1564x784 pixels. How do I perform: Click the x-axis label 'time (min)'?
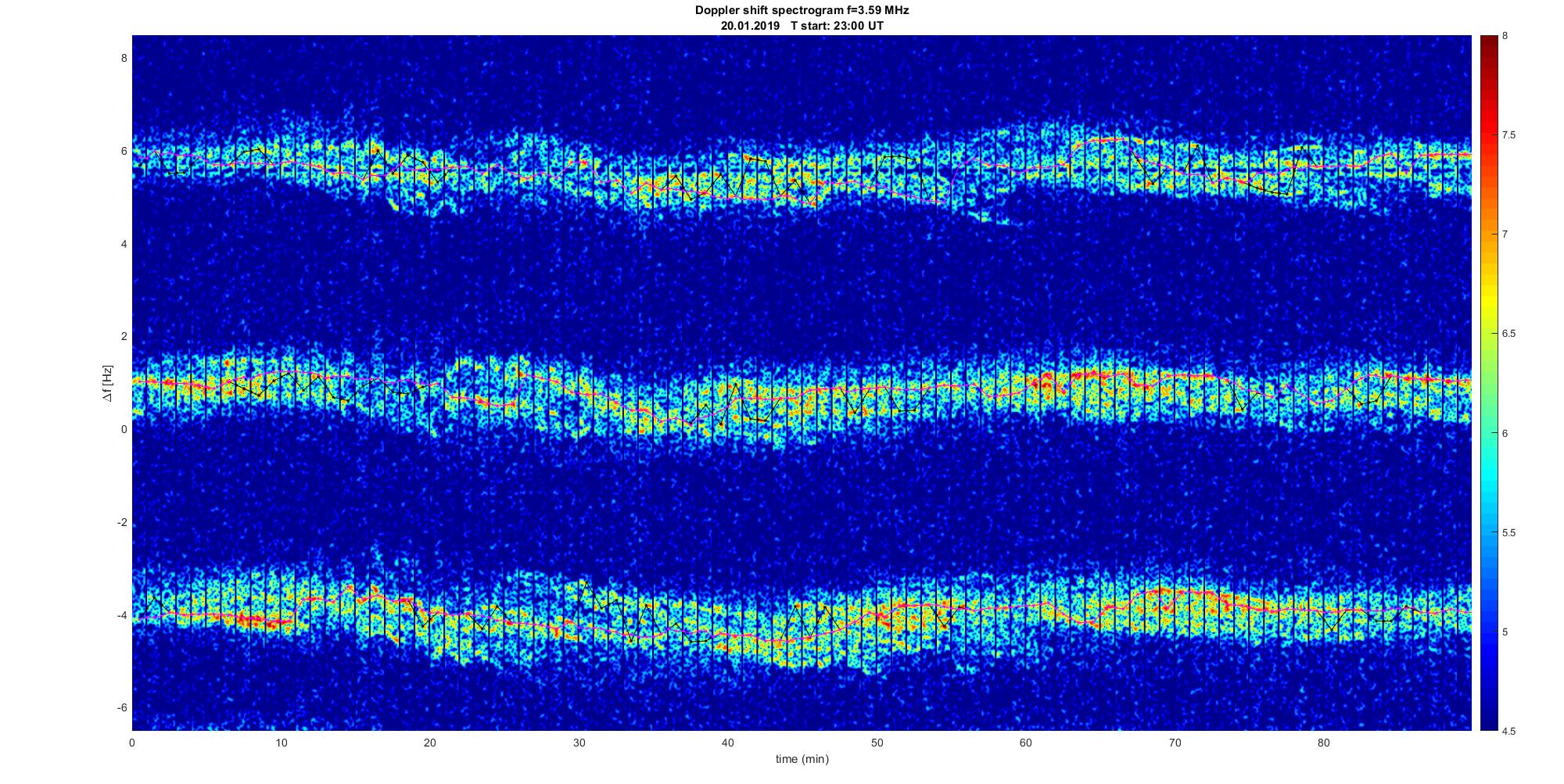(x=802, y=759)
